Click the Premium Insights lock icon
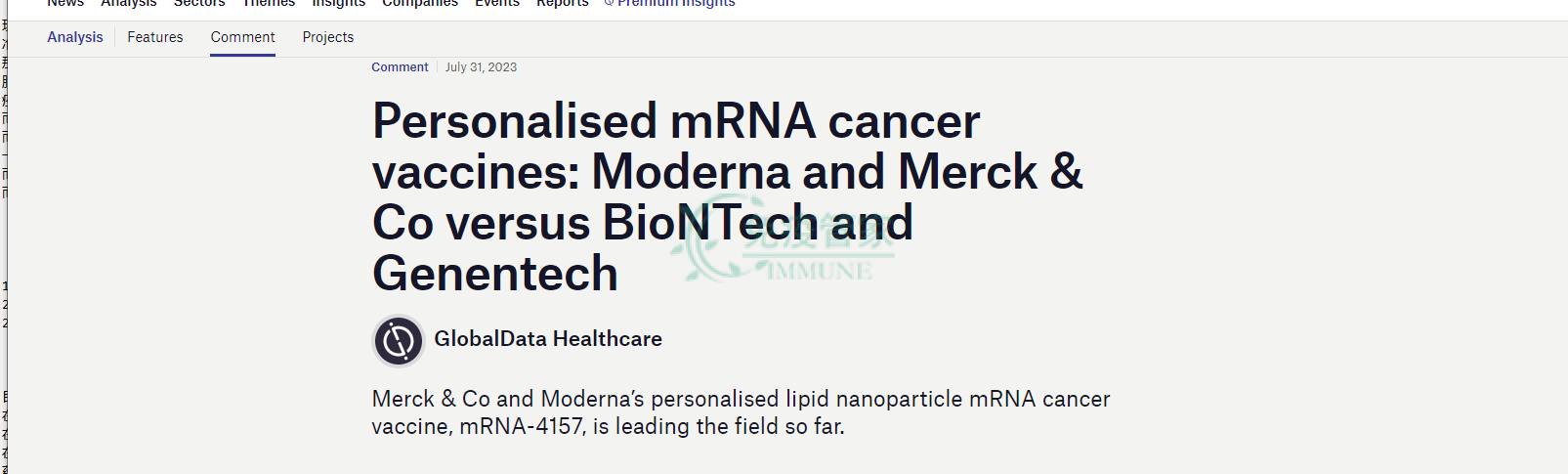This screenshot has width=1568, height=474. pyautogui.click(x=609, y=3)
